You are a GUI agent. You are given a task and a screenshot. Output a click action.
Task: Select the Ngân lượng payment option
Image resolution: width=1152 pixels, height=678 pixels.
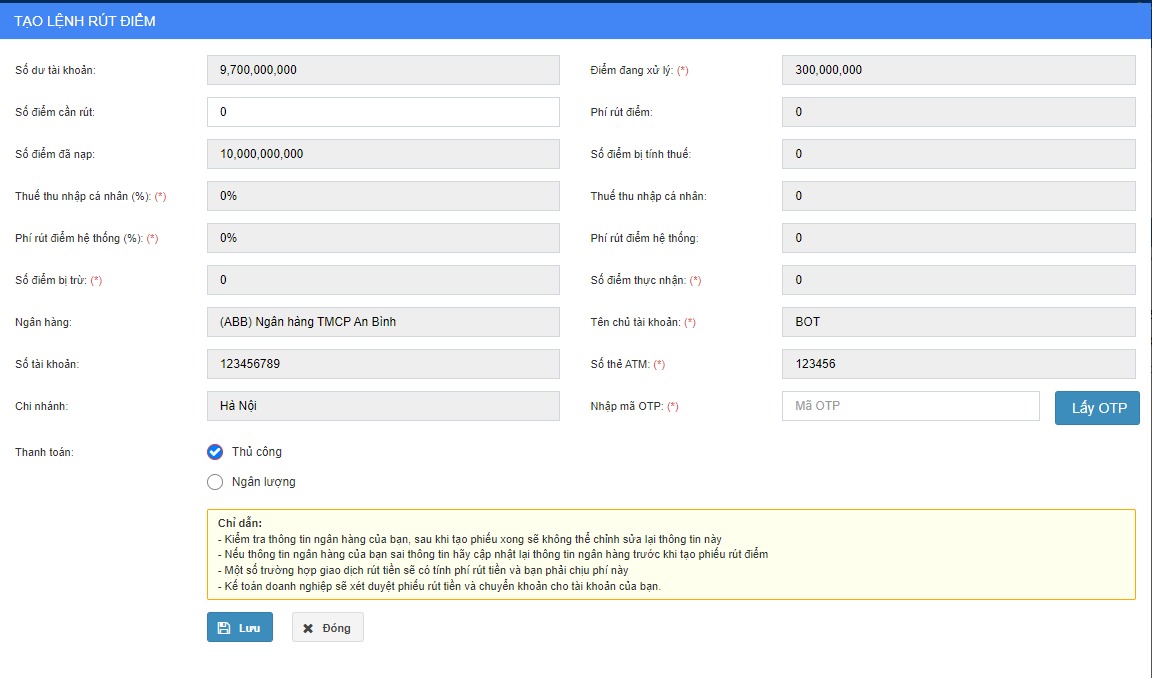(215, 482)
